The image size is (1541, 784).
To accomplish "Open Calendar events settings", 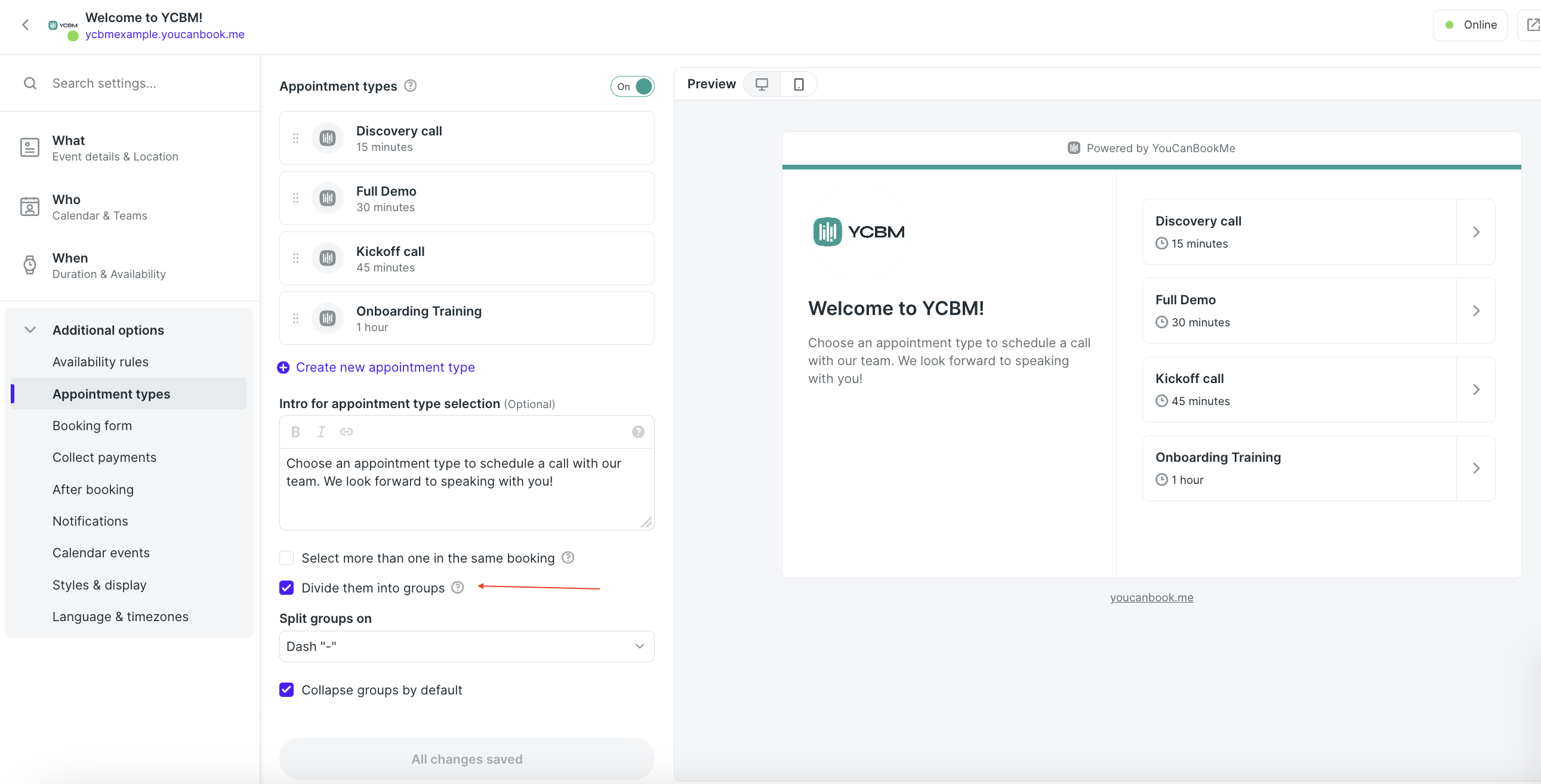I will tap(101, 552).
